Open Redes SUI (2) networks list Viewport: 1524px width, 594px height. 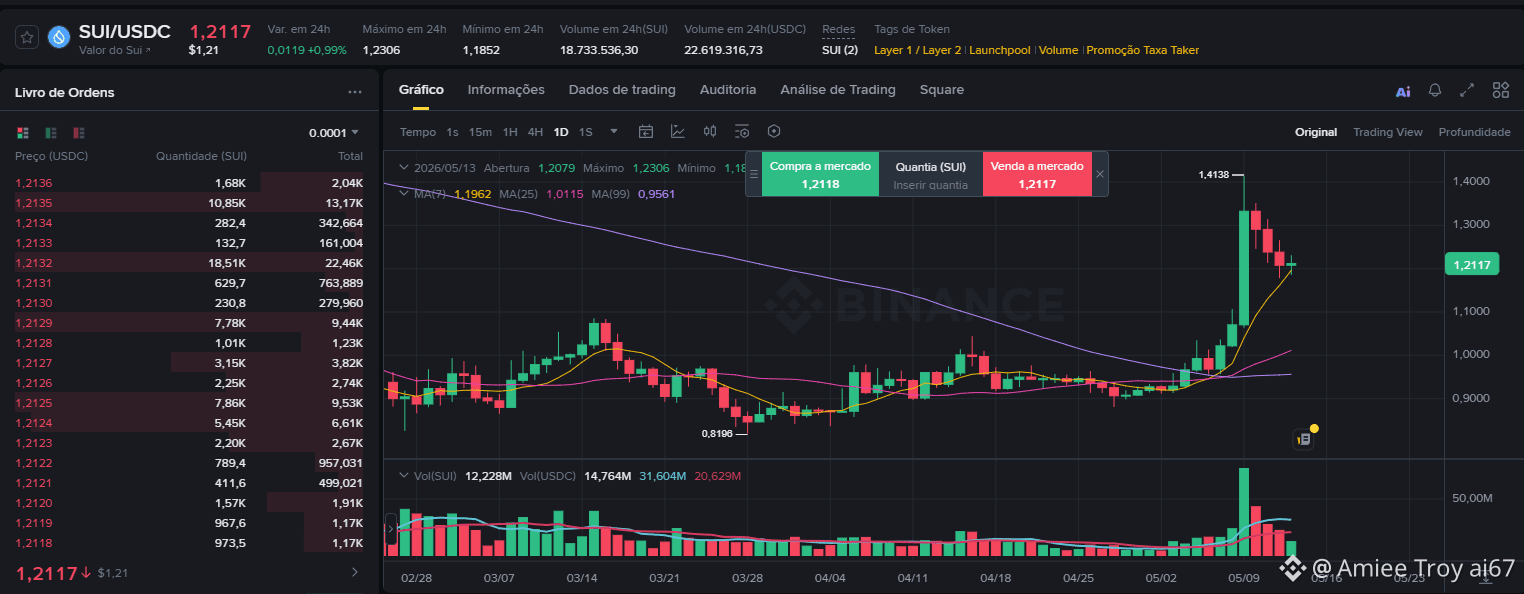(x=839, y=50)
